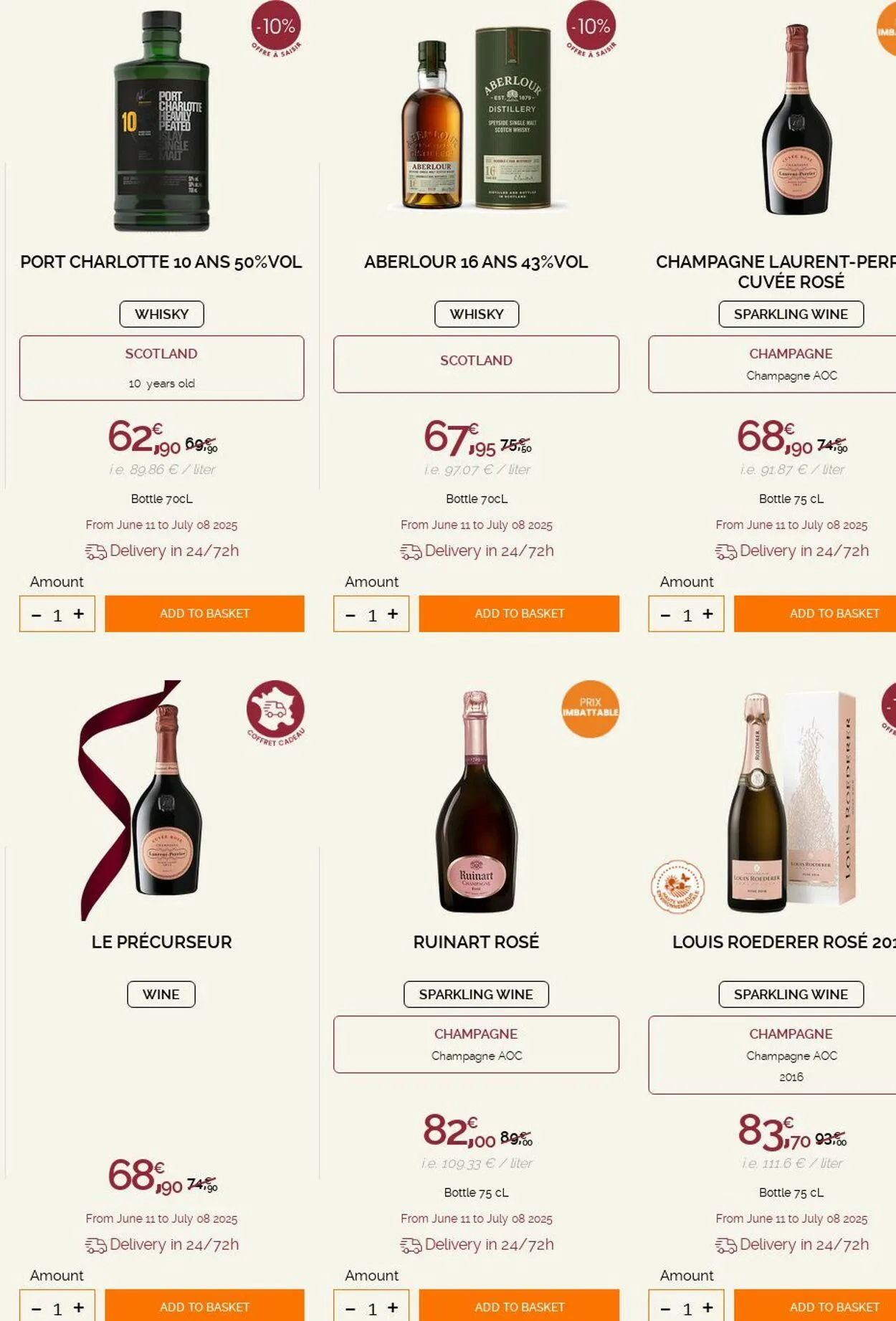This screenshot has width=896, height=1321.
Task: Select the Whisky tag under Port Charlotte
Action: [x=161, y=314]
